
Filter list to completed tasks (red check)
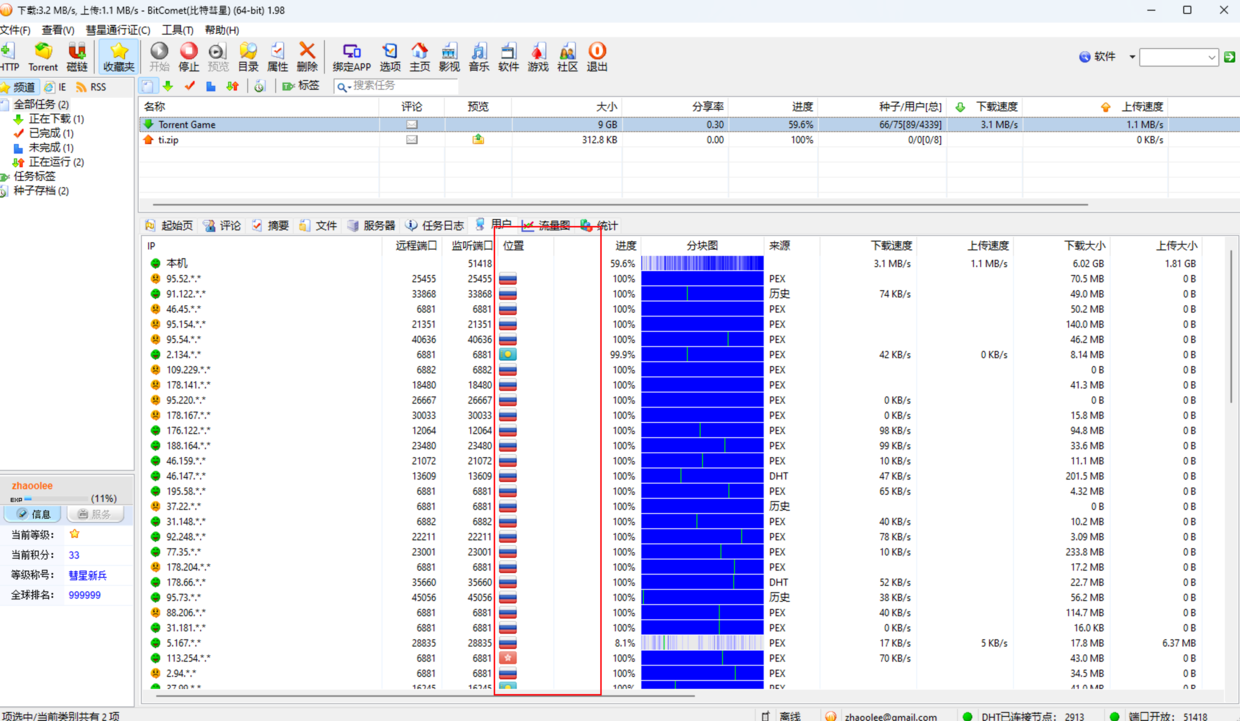[x=189, y=87]
